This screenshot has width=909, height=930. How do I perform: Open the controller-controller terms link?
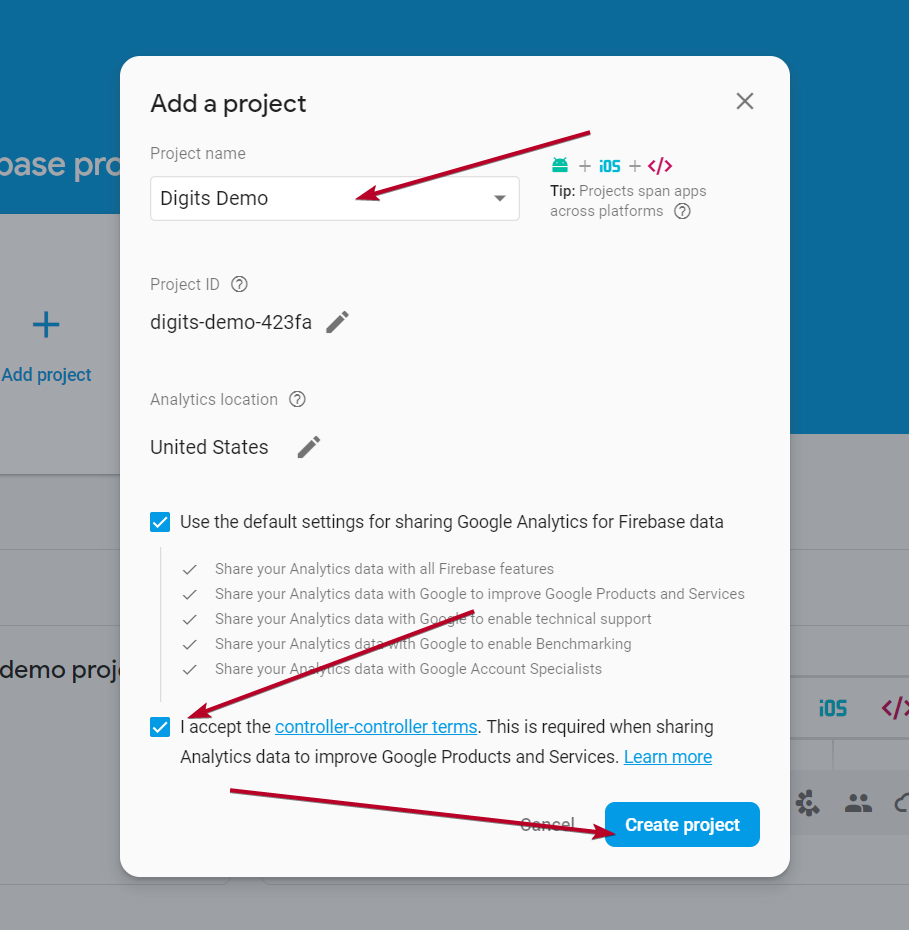pos(376,727)
